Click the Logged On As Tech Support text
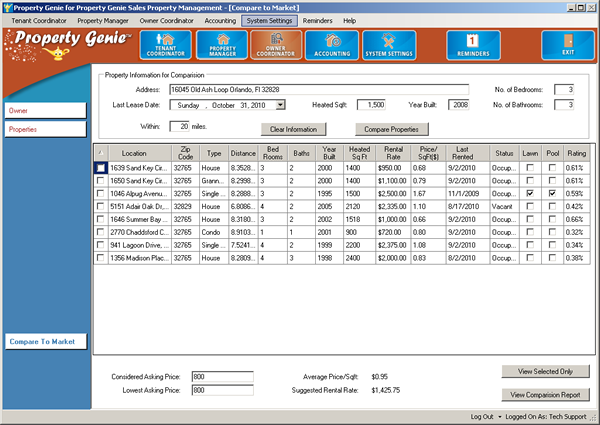The image size is (600, 425). [x=546, y=417]
